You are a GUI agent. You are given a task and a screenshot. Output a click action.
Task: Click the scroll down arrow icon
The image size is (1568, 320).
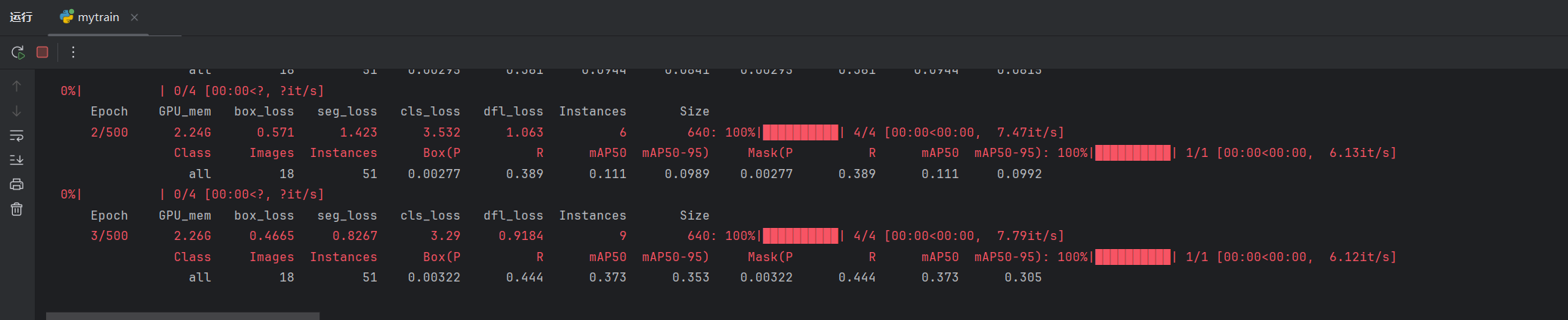(17, 111)
